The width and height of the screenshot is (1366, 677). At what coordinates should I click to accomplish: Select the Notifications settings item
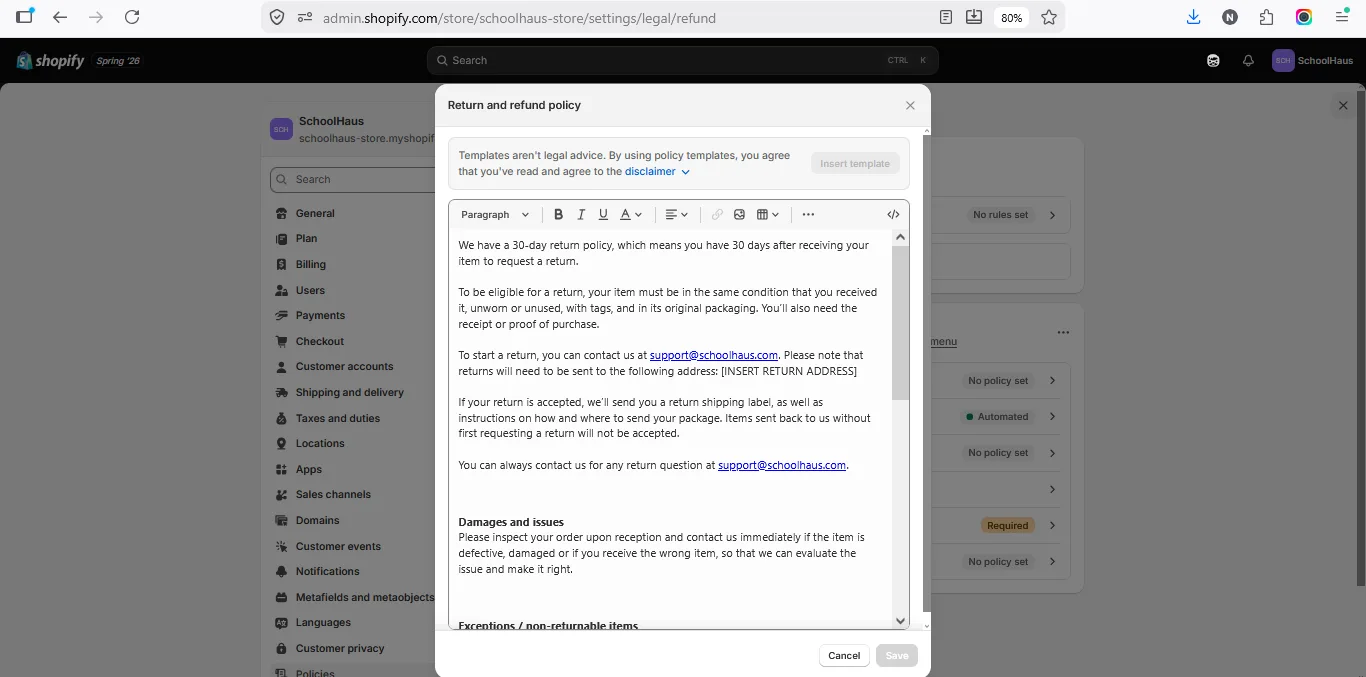coord(327,572)
